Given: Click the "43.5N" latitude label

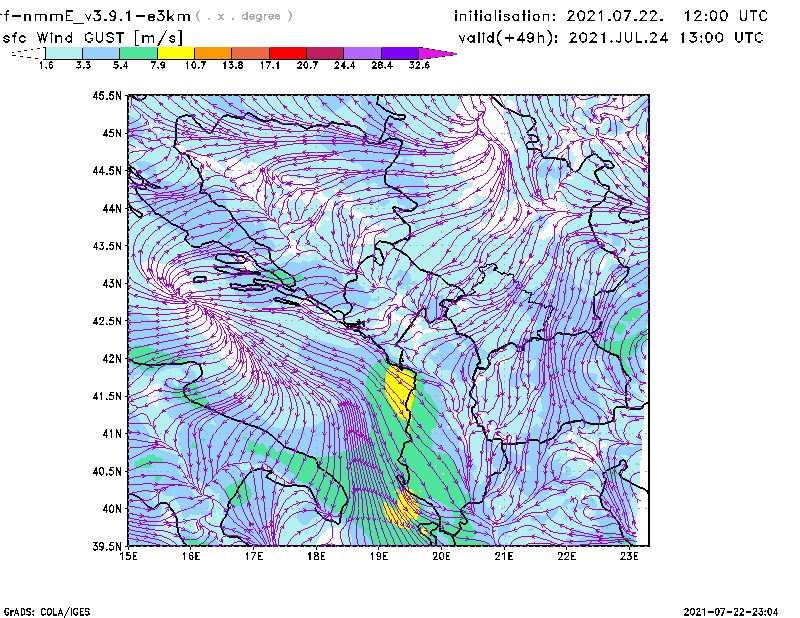Looking at the screenshot, I should click(x=107, y=245).
